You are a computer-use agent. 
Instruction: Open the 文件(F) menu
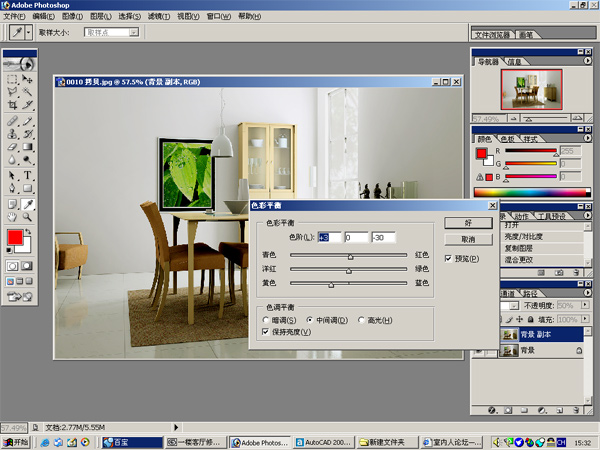pyautogui.click(x=14, y=16)
